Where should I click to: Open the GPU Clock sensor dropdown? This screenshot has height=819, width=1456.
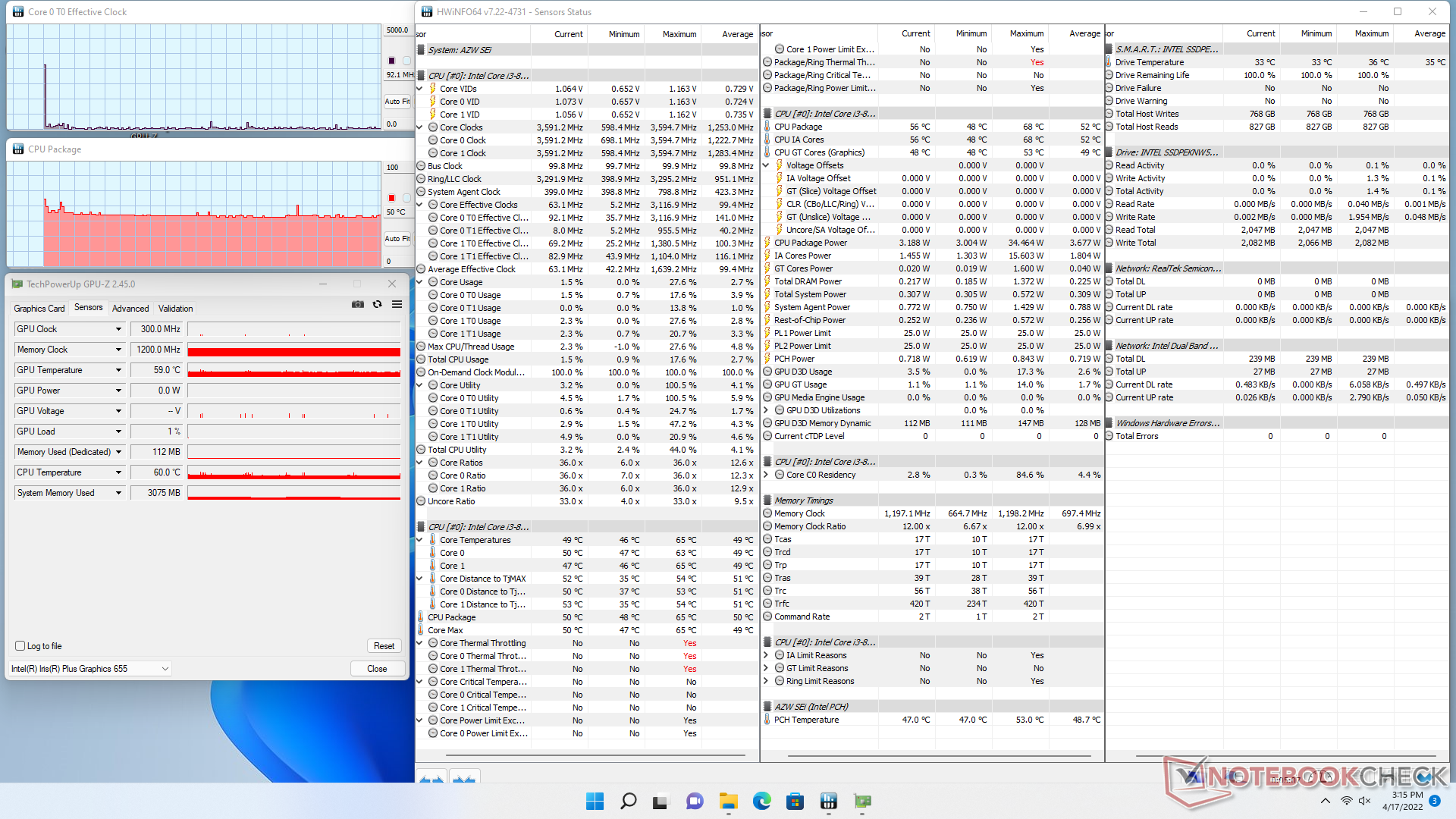[x=118, y=329]
